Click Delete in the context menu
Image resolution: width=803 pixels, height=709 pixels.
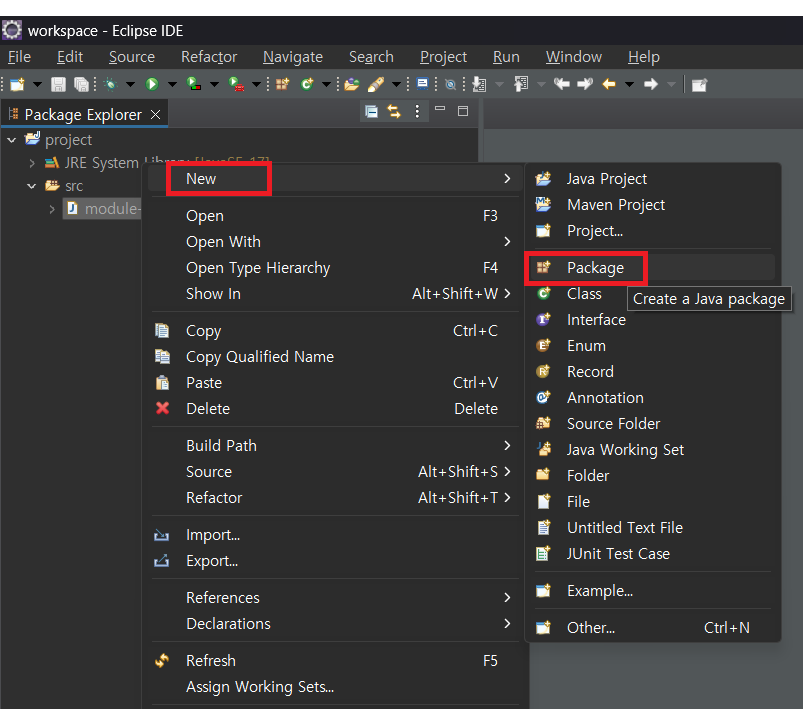[x=335, y=409]
